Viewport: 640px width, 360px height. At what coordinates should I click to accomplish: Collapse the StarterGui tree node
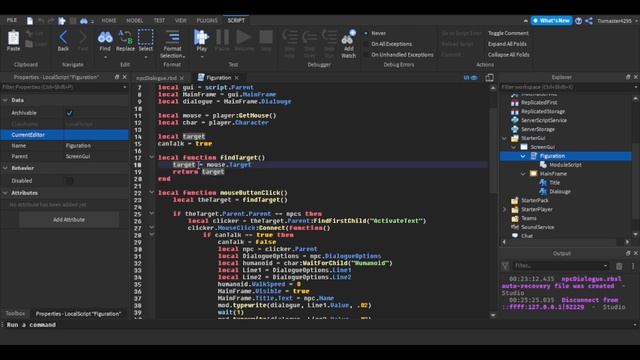(504, 138)
